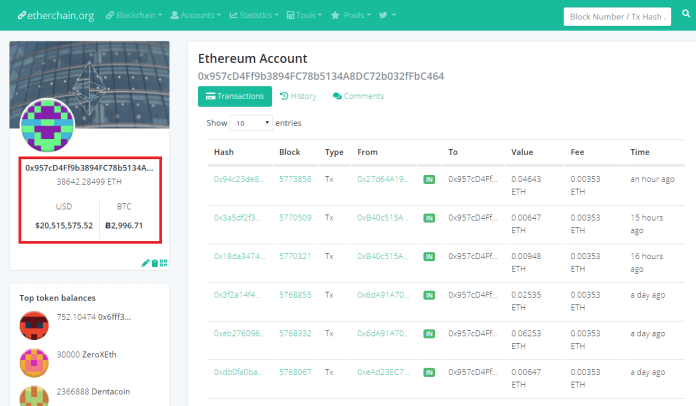Open the Pools menu

pos(351,15)
